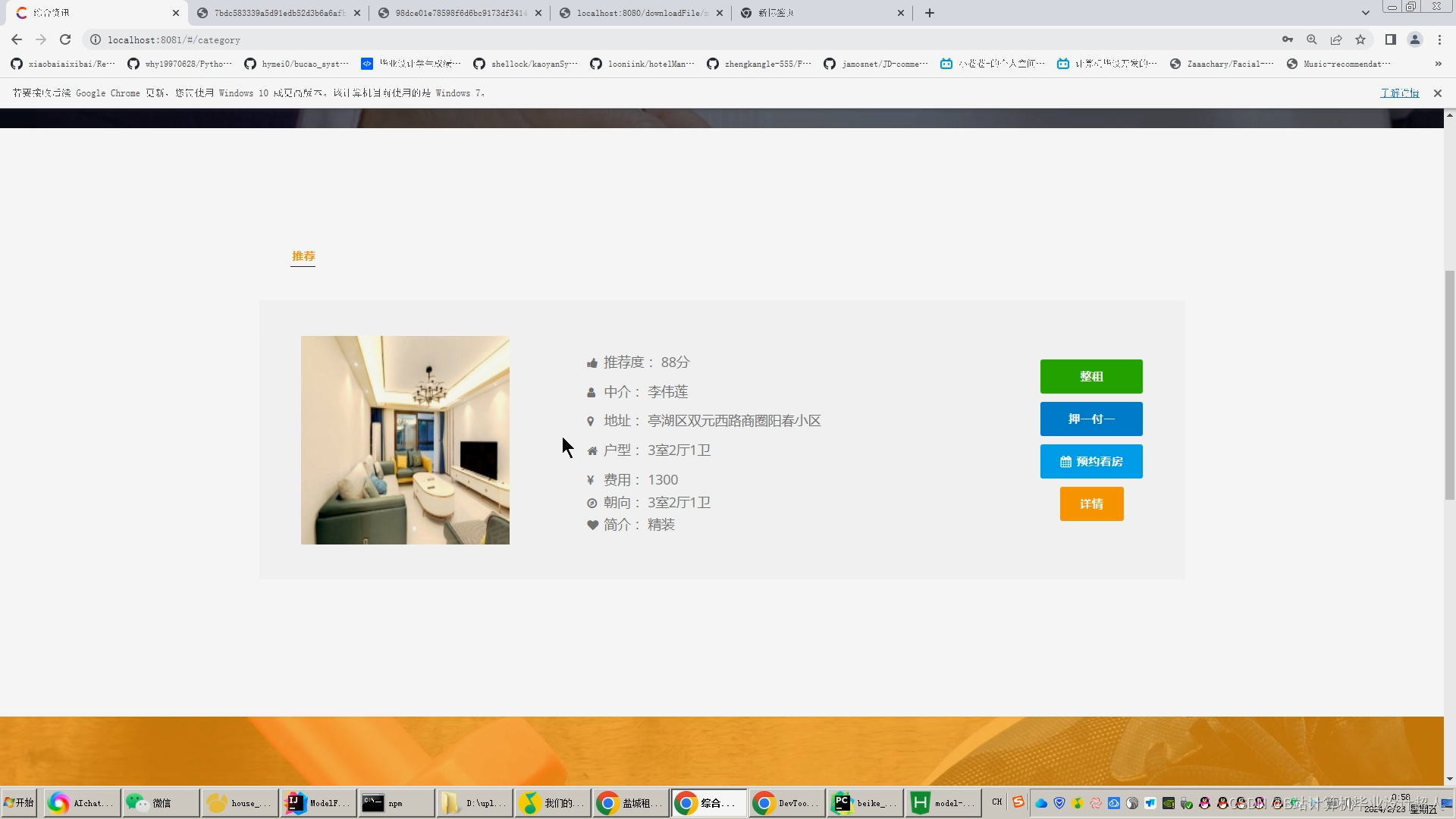Image resolution: width=1456 pixels, height=819 pixels.
Task: Click the bookmark star icon
Action: tap(1360, 39)
